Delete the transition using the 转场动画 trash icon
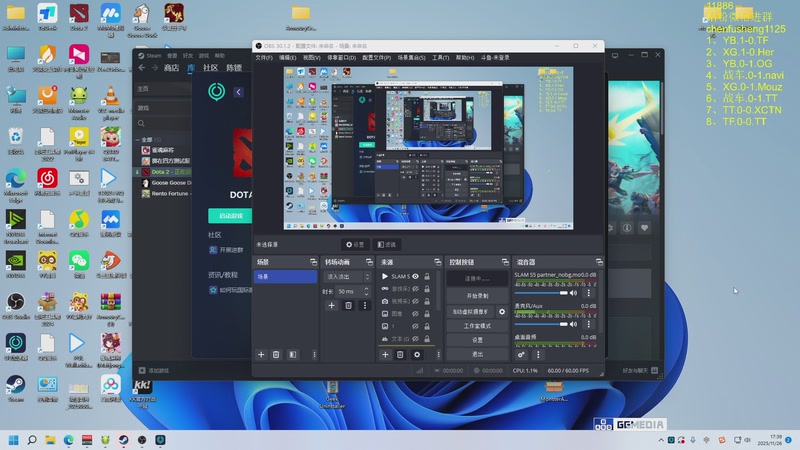800x450 pixels. click(348, 306)
